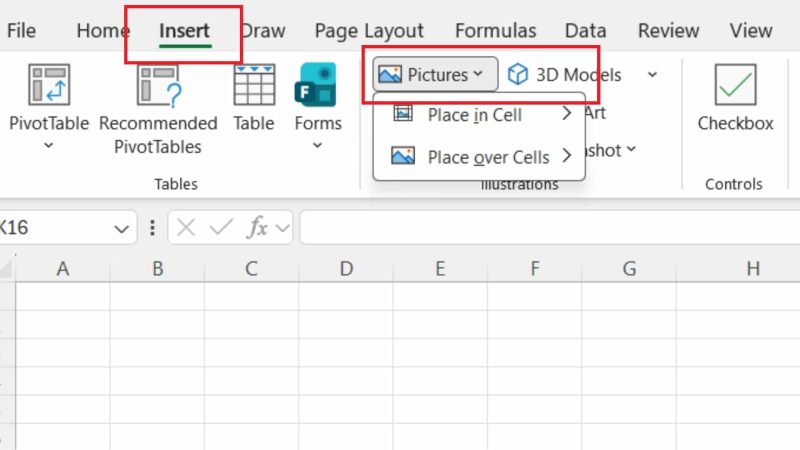Click the Select All corner triangle
Image resolution: width=800 pixels, height=450 pixels.
coord(6,269)
